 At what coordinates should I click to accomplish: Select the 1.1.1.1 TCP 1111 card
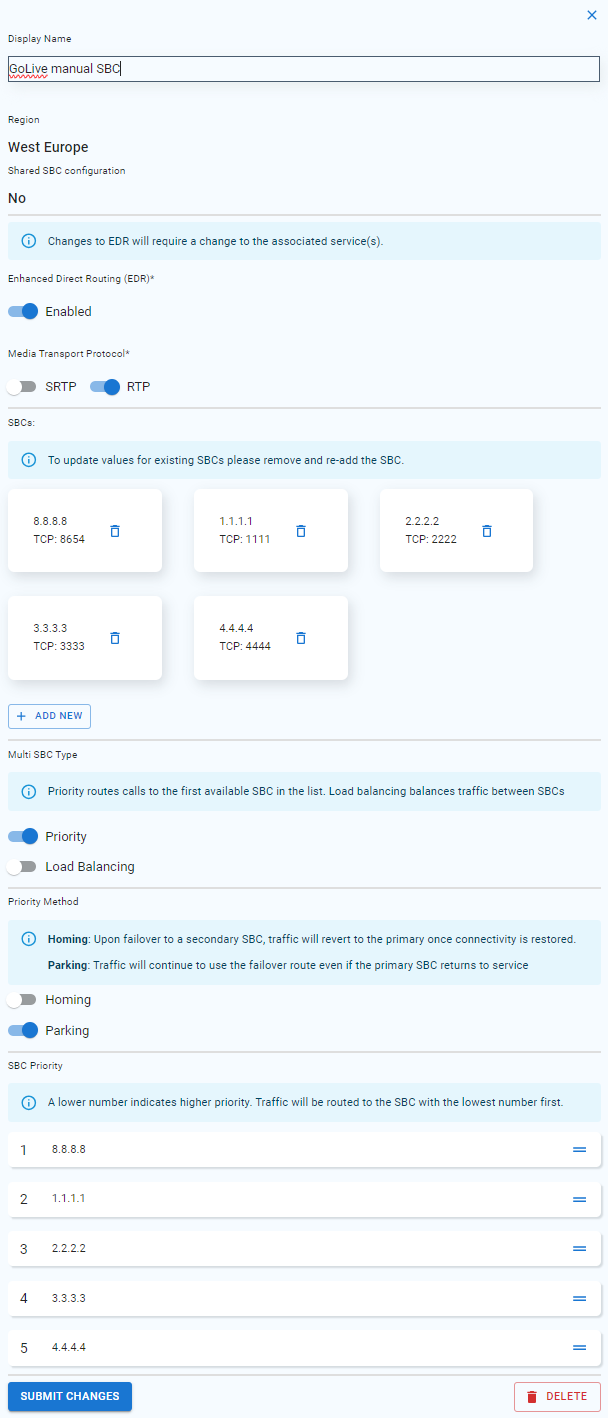click(x=271, y=530)
